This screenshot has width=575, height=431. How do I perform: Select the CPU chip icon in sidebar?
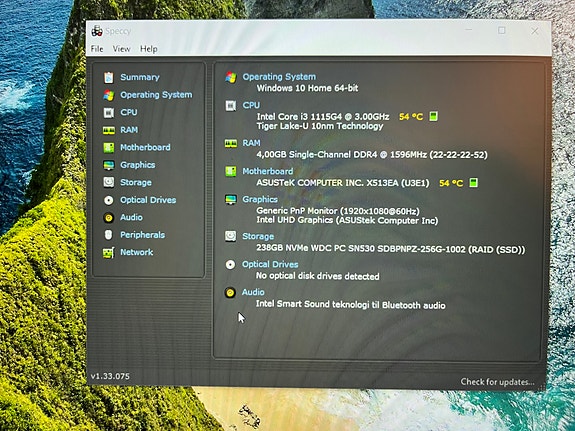109,112
